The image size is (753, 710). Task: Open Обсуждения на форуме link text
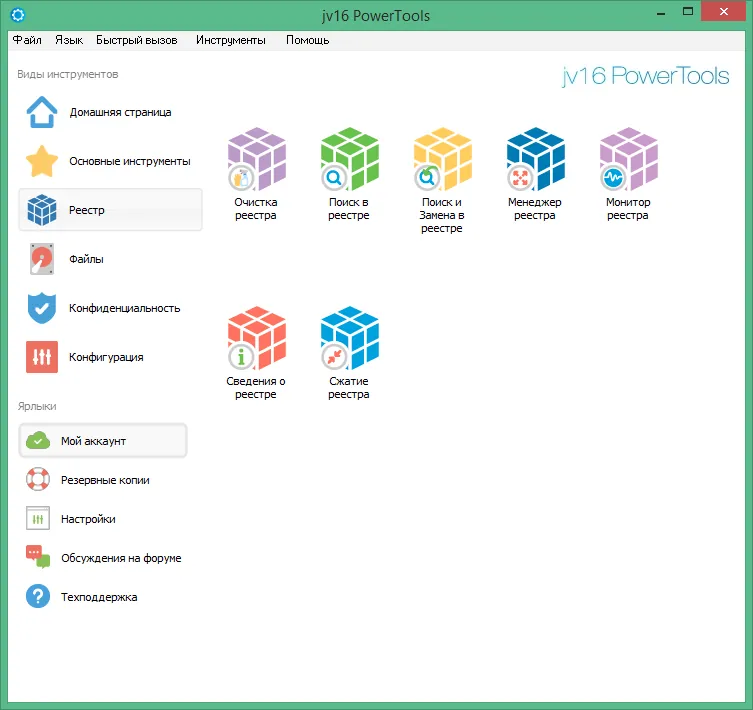(x=121, y=558)
